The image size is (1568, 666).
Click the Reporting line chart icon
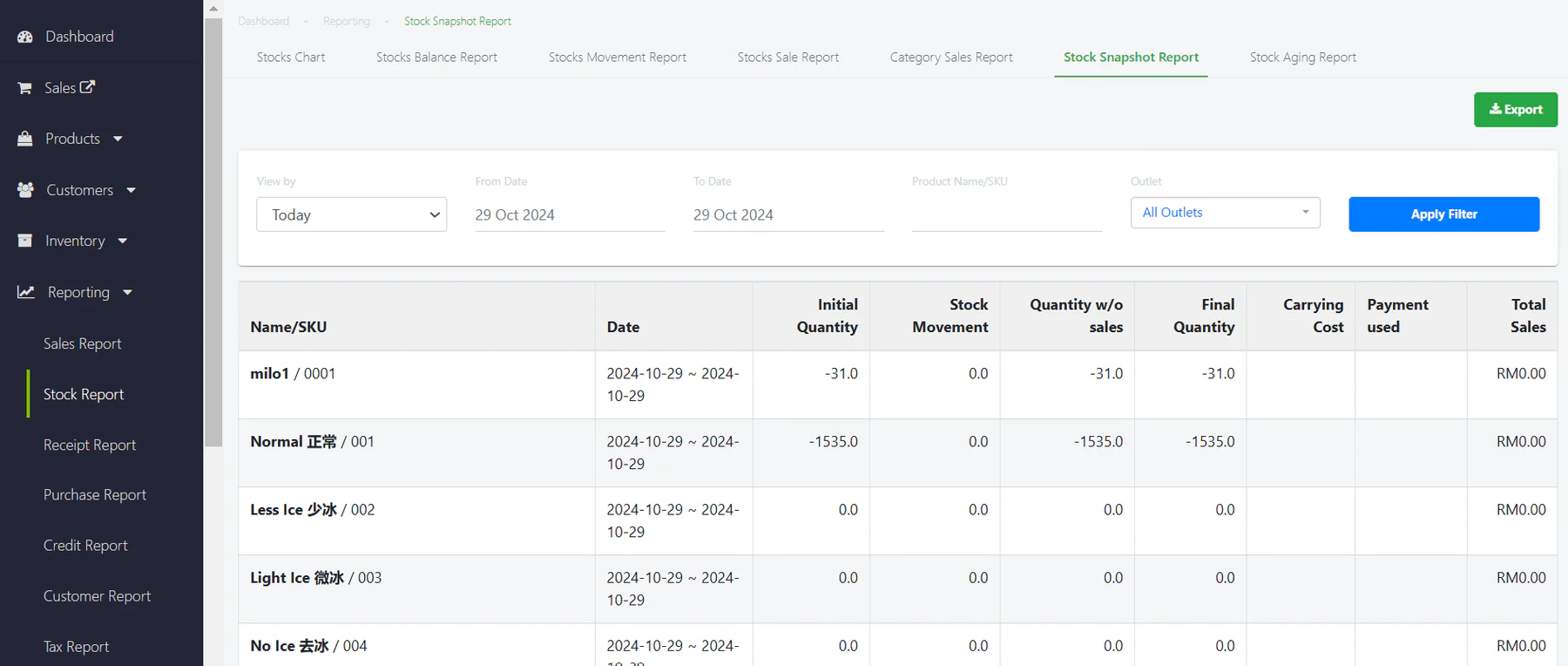(x=26, y=292)
